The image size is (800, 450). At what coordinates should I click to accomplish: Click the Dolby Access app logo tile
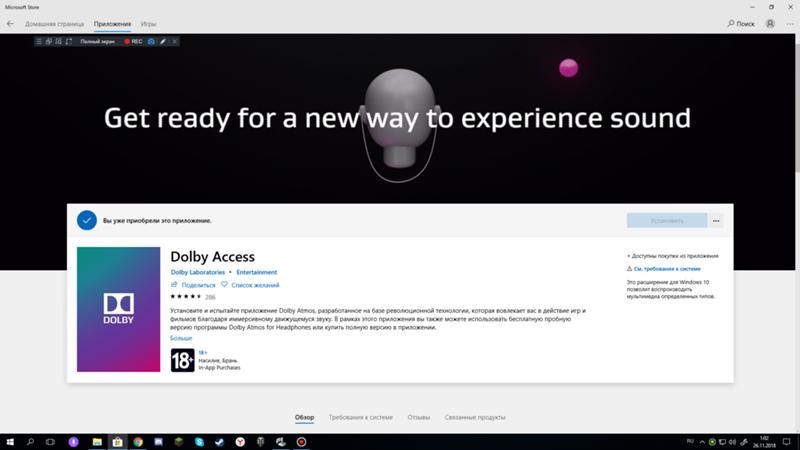click(x=118, y=309)
